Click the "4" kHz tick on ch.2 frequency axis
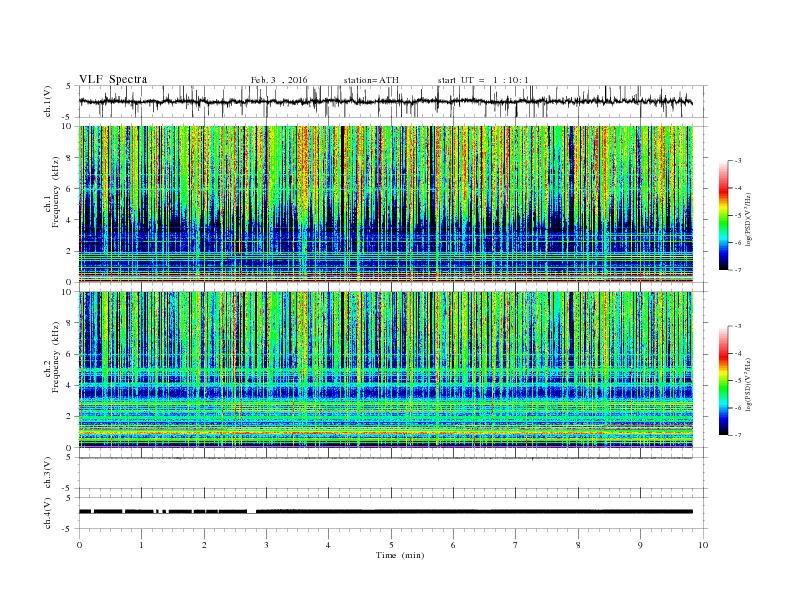 click(69, 385)
